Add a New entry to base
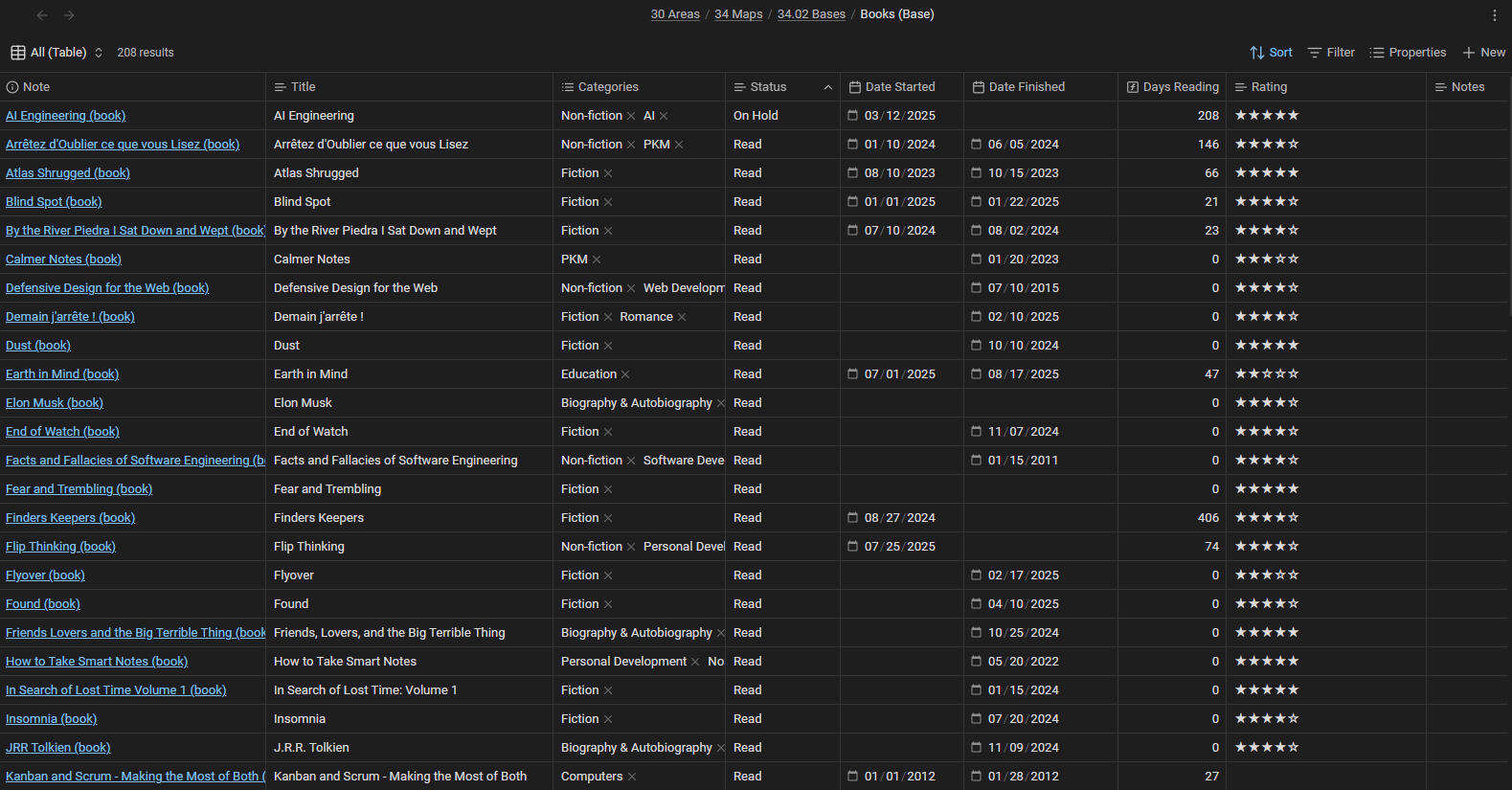The width and height of the screenshot is (1512, 790). pos(1483,53)
